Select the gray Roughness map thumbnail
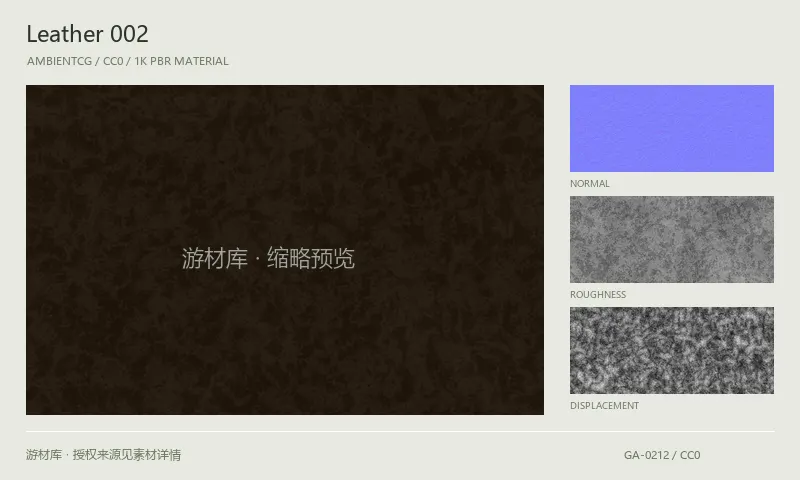Viewport: 800px width, 480px height. pyautogui.click(x=671, y=239)
